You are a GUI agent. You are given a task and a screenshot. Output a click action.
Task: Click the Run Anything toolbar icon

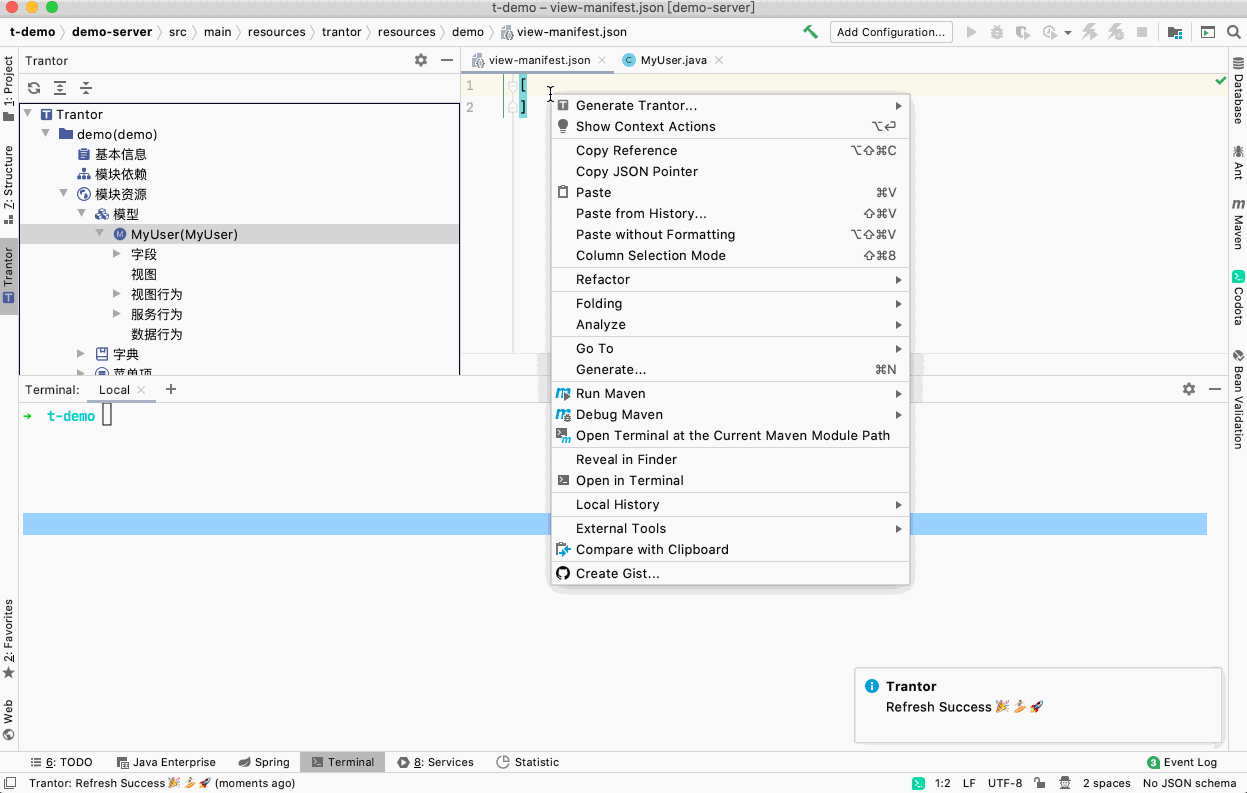(x=1208, y=32)
